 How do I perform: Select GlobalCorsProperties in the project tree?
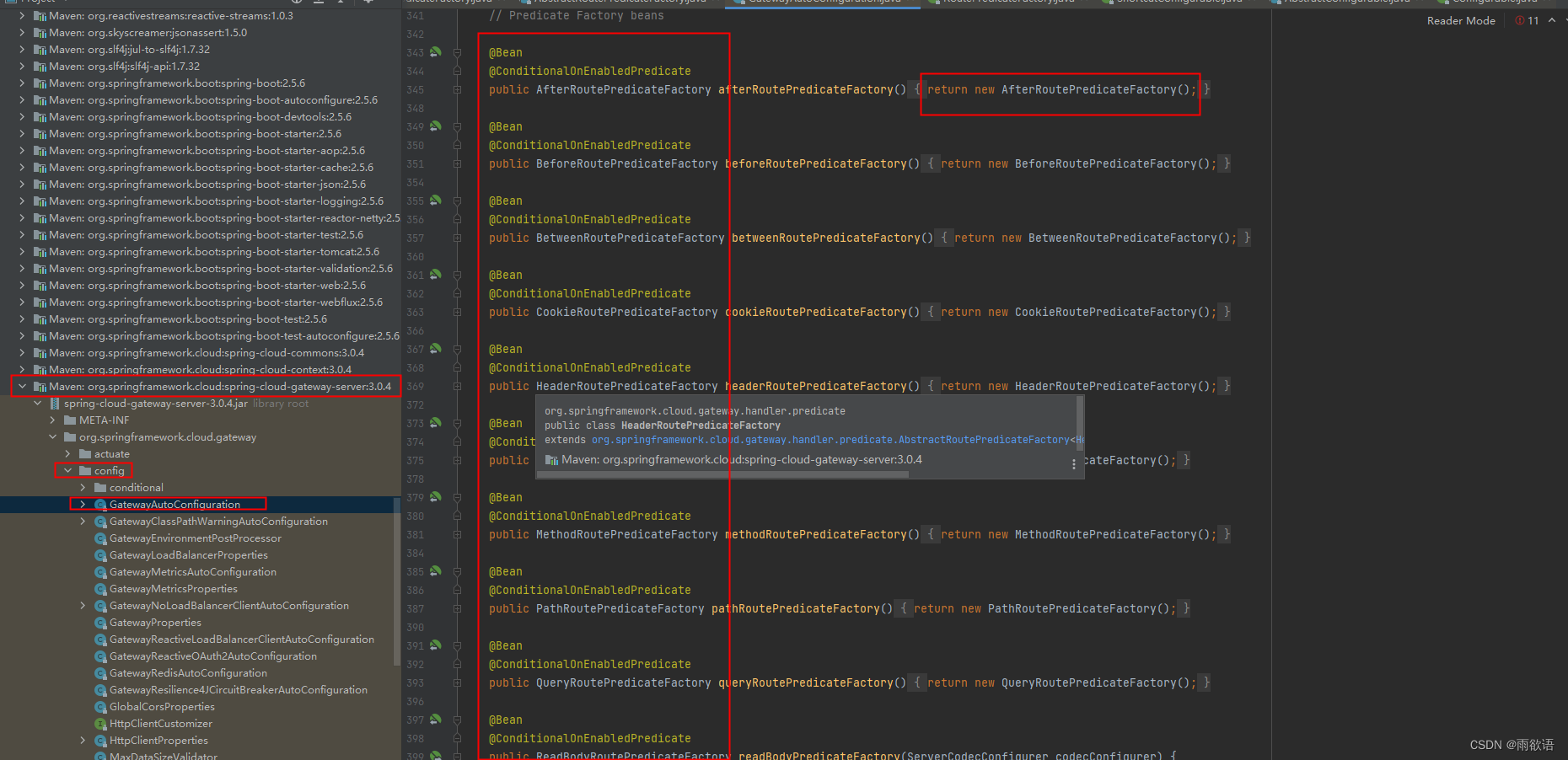[x=162, y=707]
